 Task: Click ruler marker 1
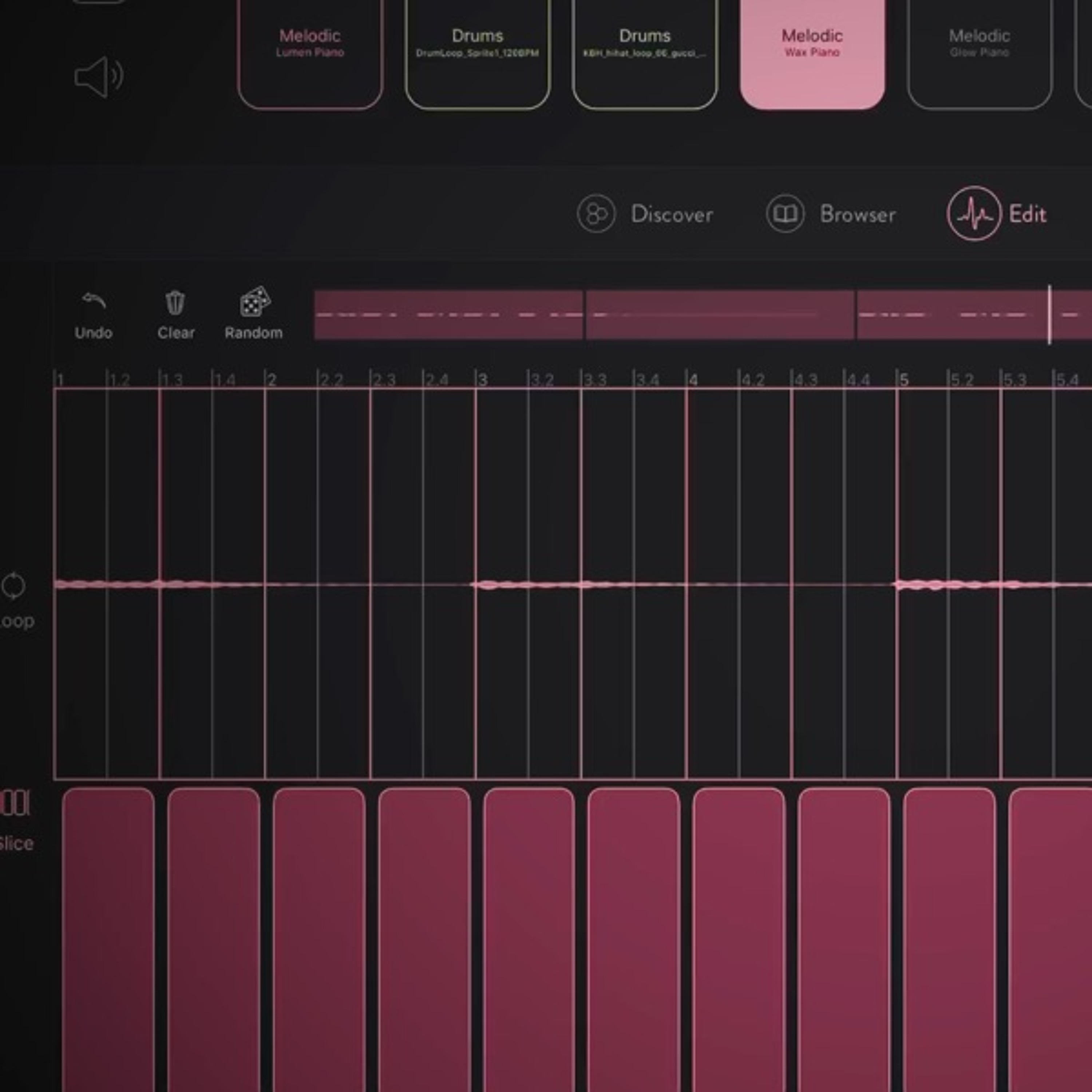60,380
